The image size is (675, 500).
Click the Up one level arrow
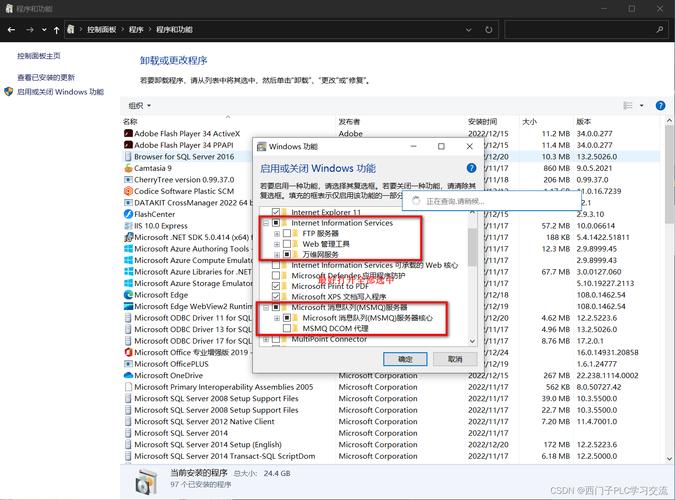[x=56, y=30]
